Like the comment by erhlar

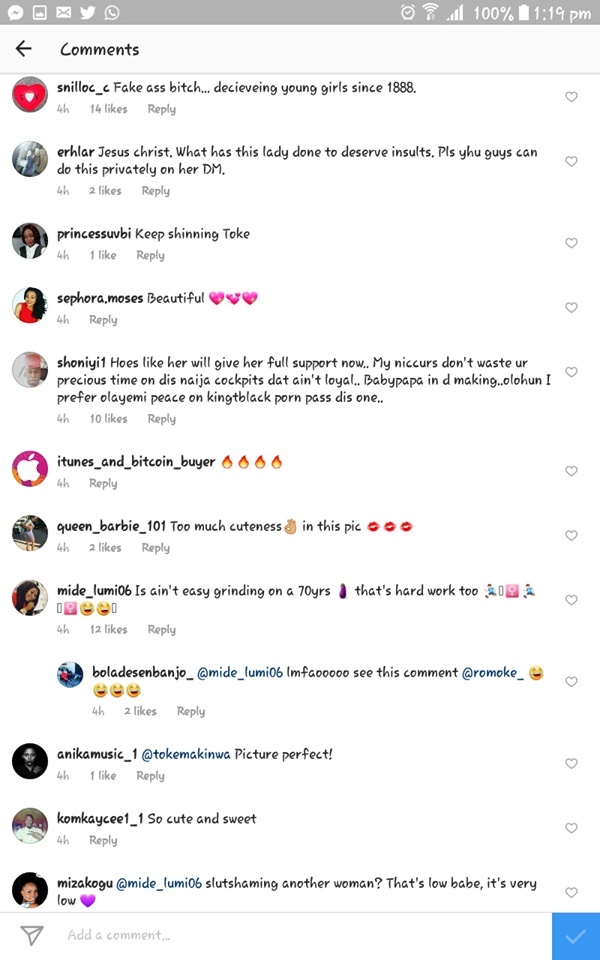pyautogui.click(x=571, y=161)
